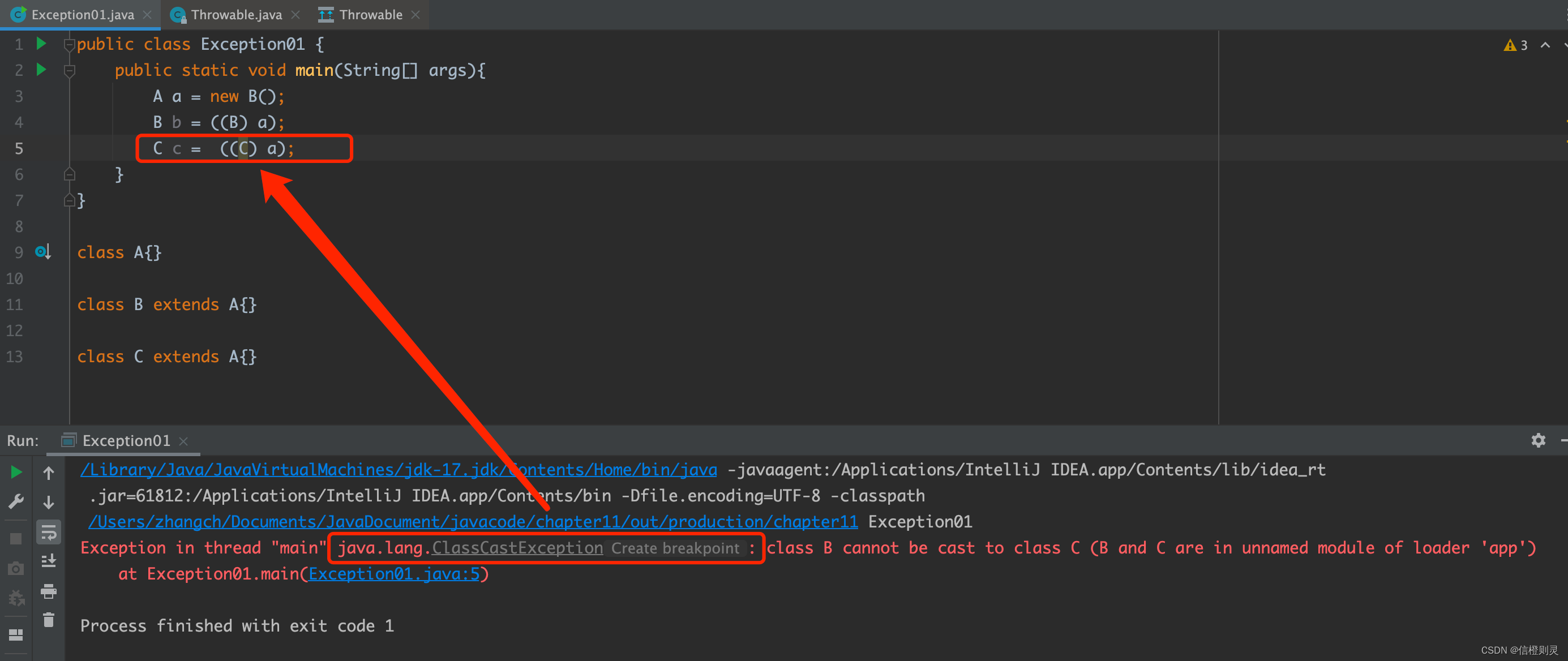Image resolution: width=1568 pixels, height=661 pixels.
Task: Print console output
Action: point(49,590)
